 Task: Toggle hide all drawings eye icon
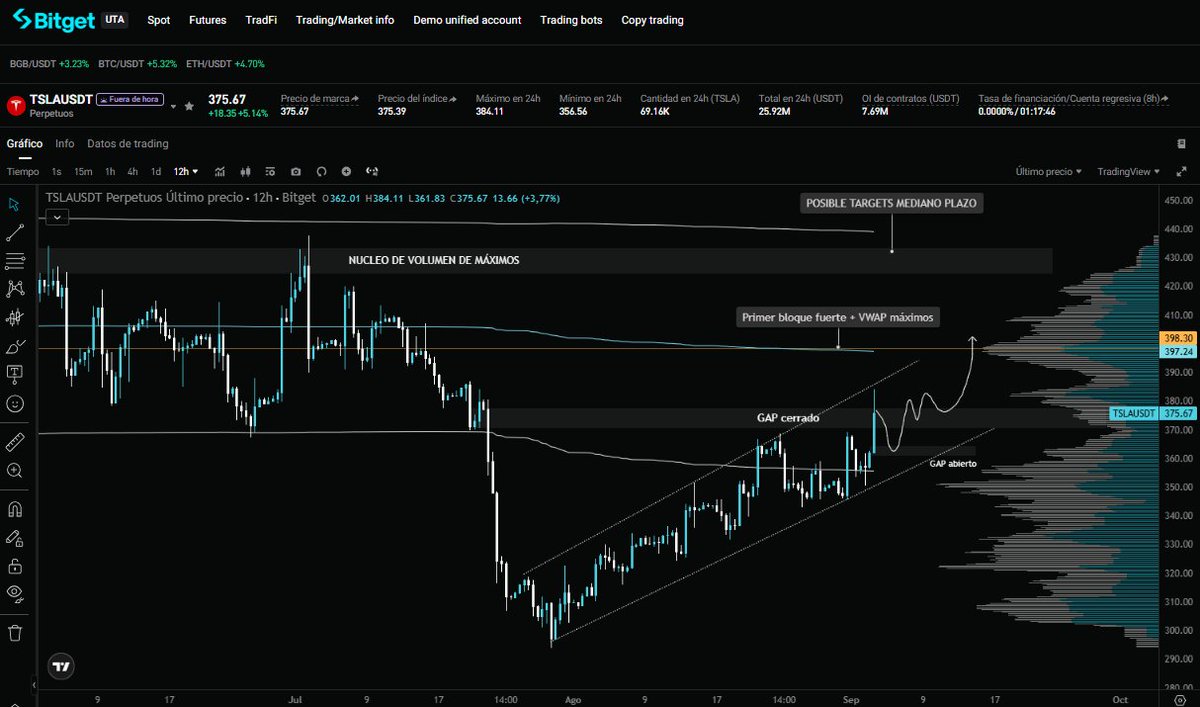tap(15, 592)
